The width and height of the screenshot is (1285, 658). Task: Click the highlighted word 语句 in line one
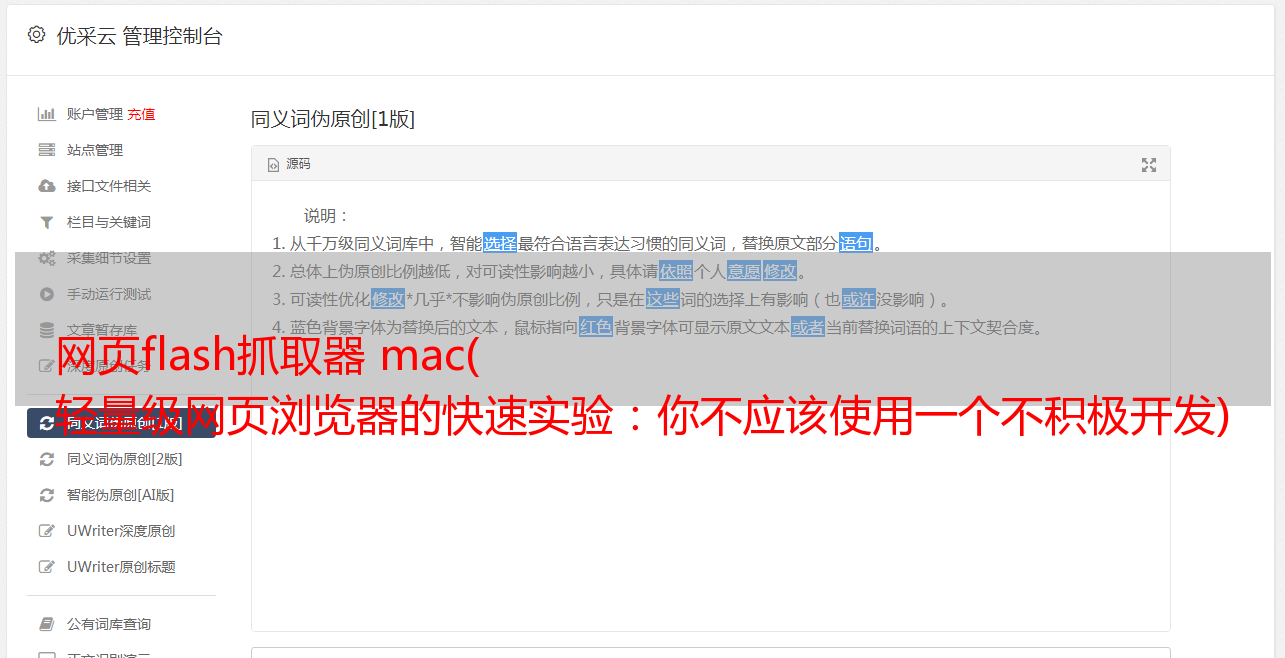856,243
